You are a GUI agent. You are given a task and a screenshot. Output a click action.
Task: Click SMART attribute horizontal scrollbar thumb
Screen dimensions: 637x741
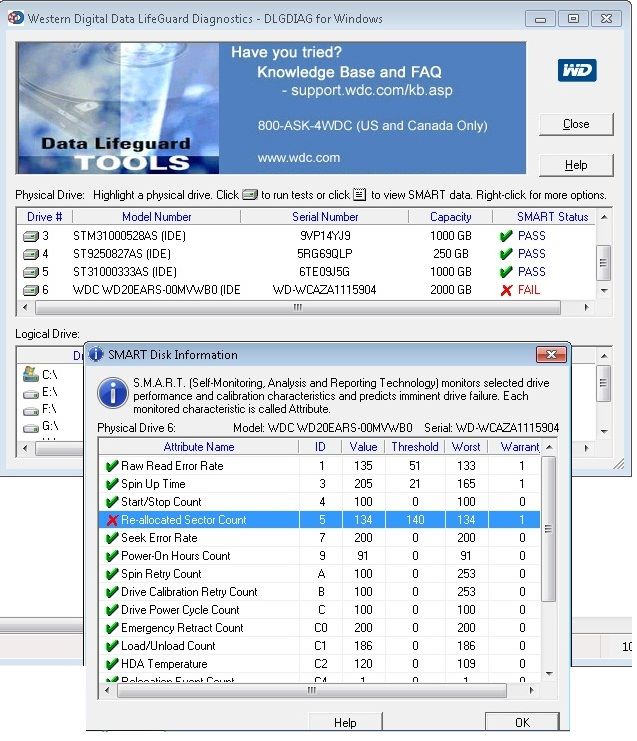point(311,690)
